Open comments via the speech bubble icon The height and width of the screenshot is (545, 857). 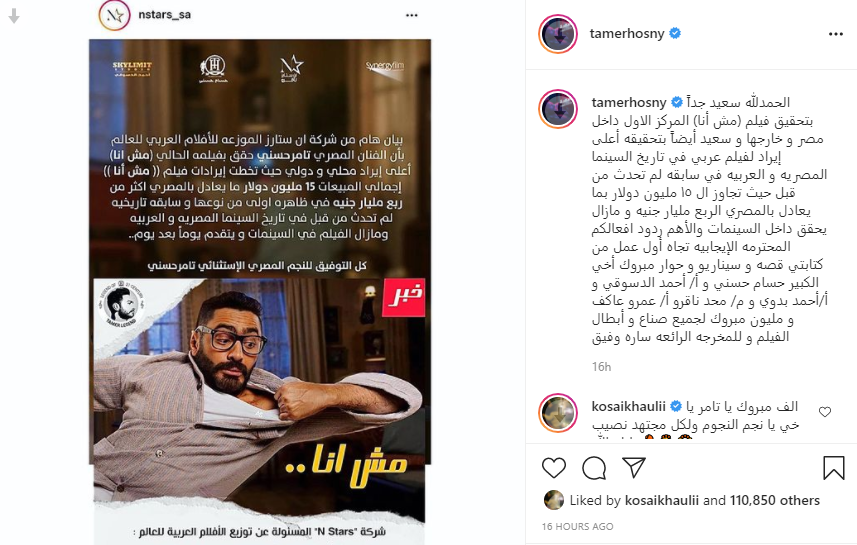594,468
